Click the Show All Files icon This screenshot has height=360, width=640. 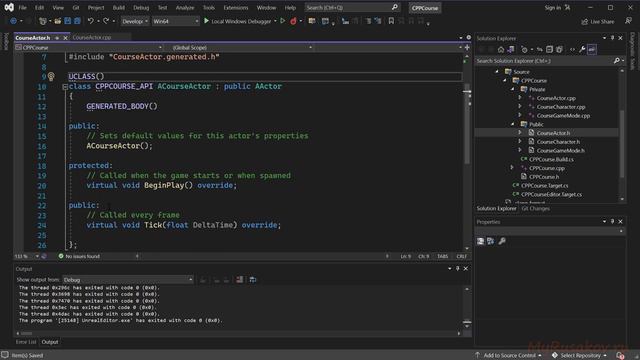pyautogui.click(x=559, y=49)
